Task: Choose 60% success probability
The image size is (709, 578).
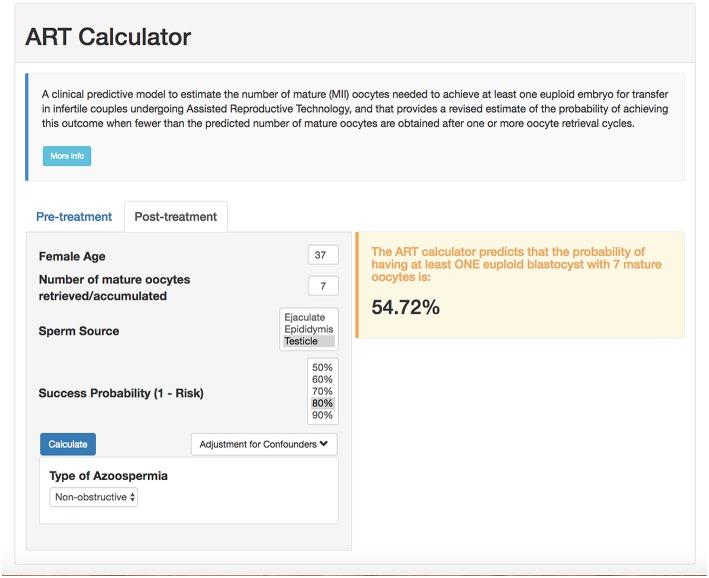Action: (x=322, y=379)
